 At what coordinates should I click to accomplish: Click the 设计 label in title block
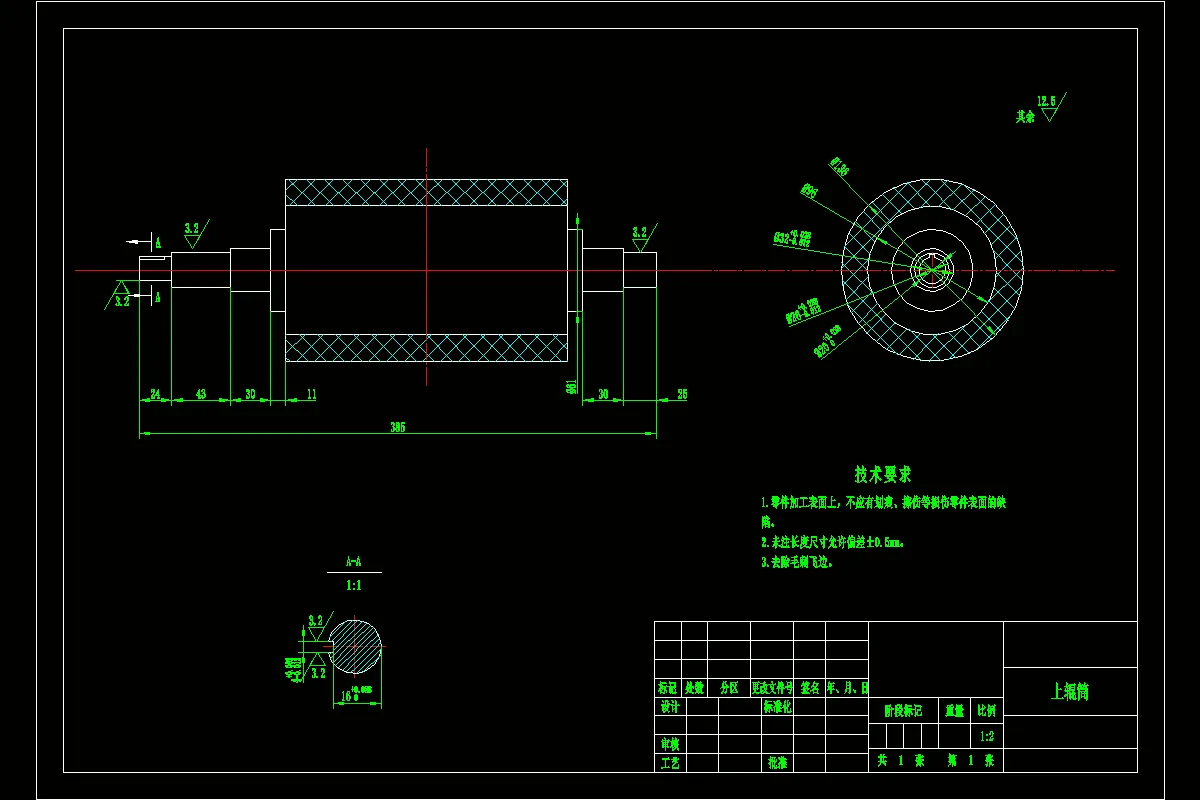670,707
